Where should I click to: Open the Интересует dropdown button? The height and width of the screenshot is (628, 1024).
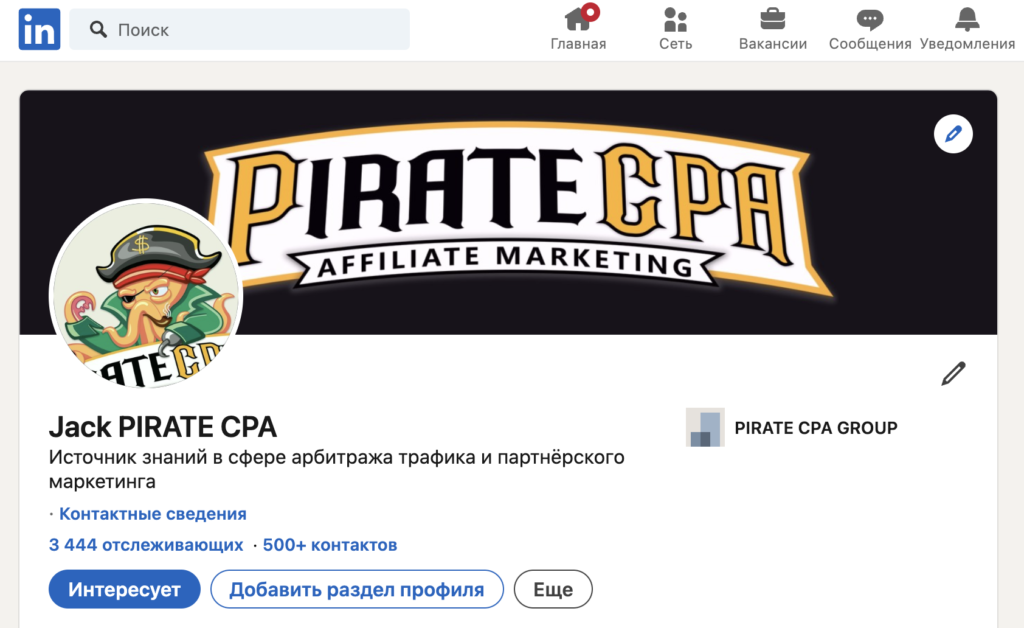tap(124, 589)
